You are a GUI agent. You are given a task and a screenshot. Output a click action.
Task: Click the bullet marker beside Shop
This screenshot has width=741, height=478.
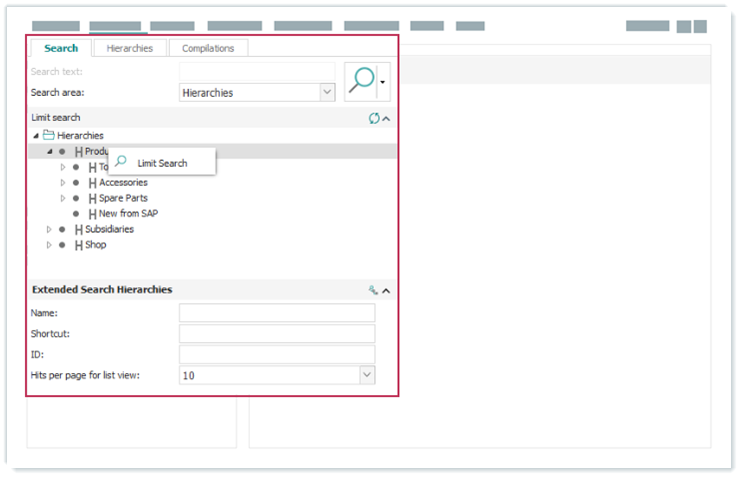[x=62, y=245]
